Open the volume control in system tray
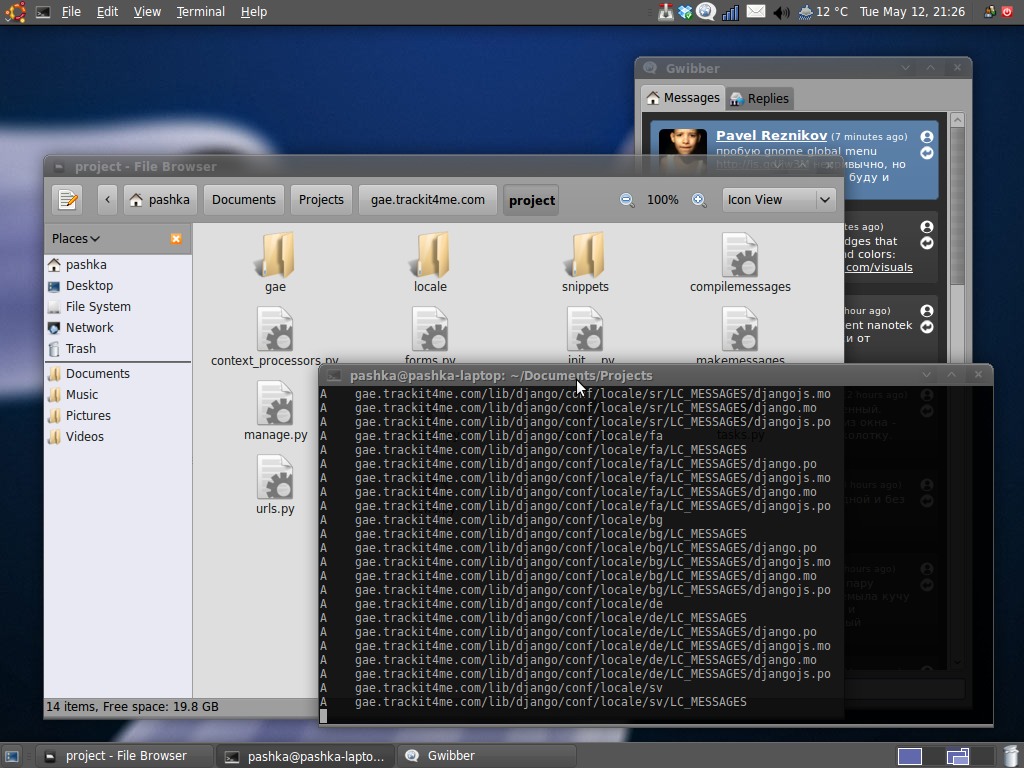1024x768 pixels. click(781, 12)
